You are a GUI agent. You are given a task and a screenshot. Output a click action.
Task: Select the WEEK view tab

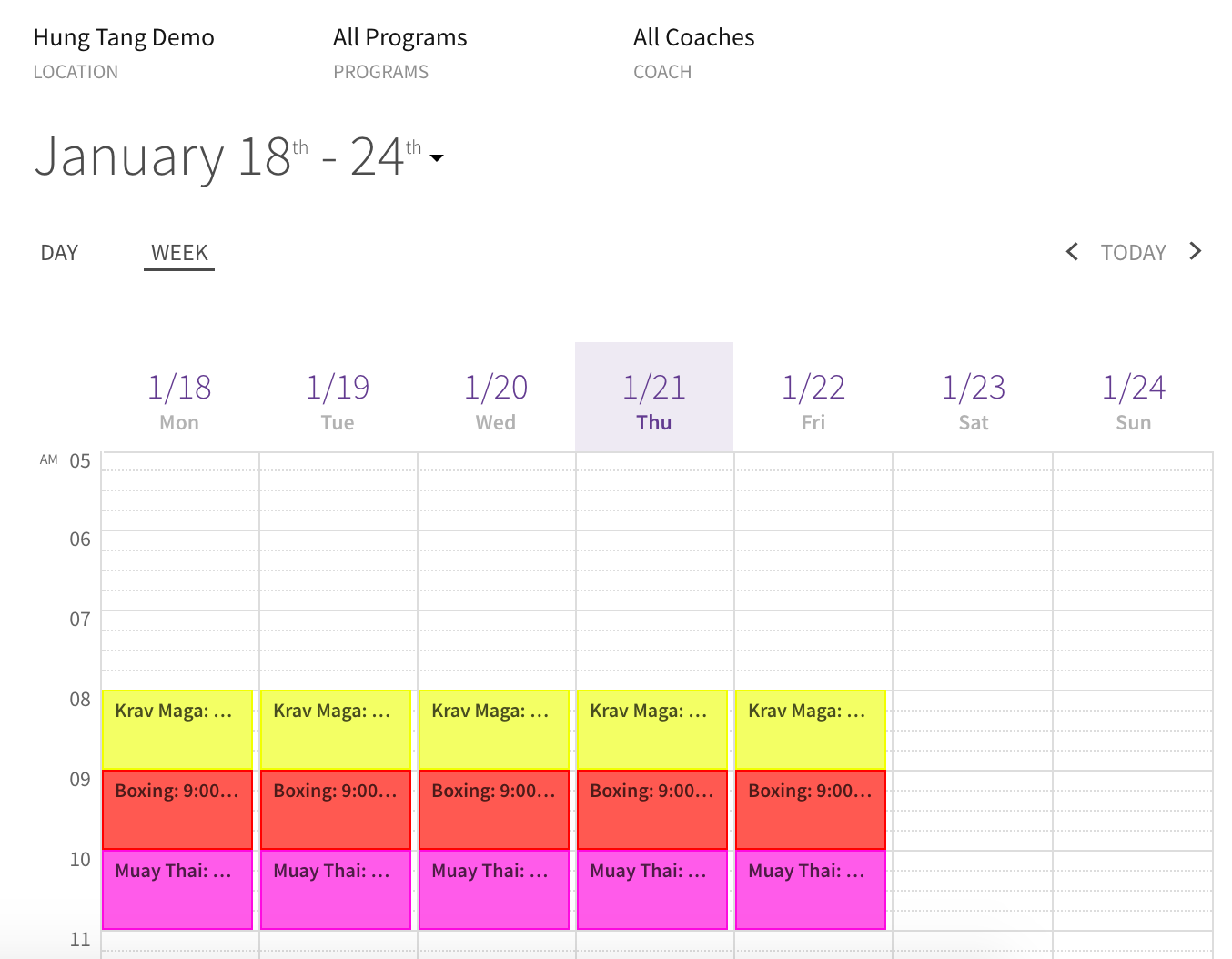(x=179, y=254)
